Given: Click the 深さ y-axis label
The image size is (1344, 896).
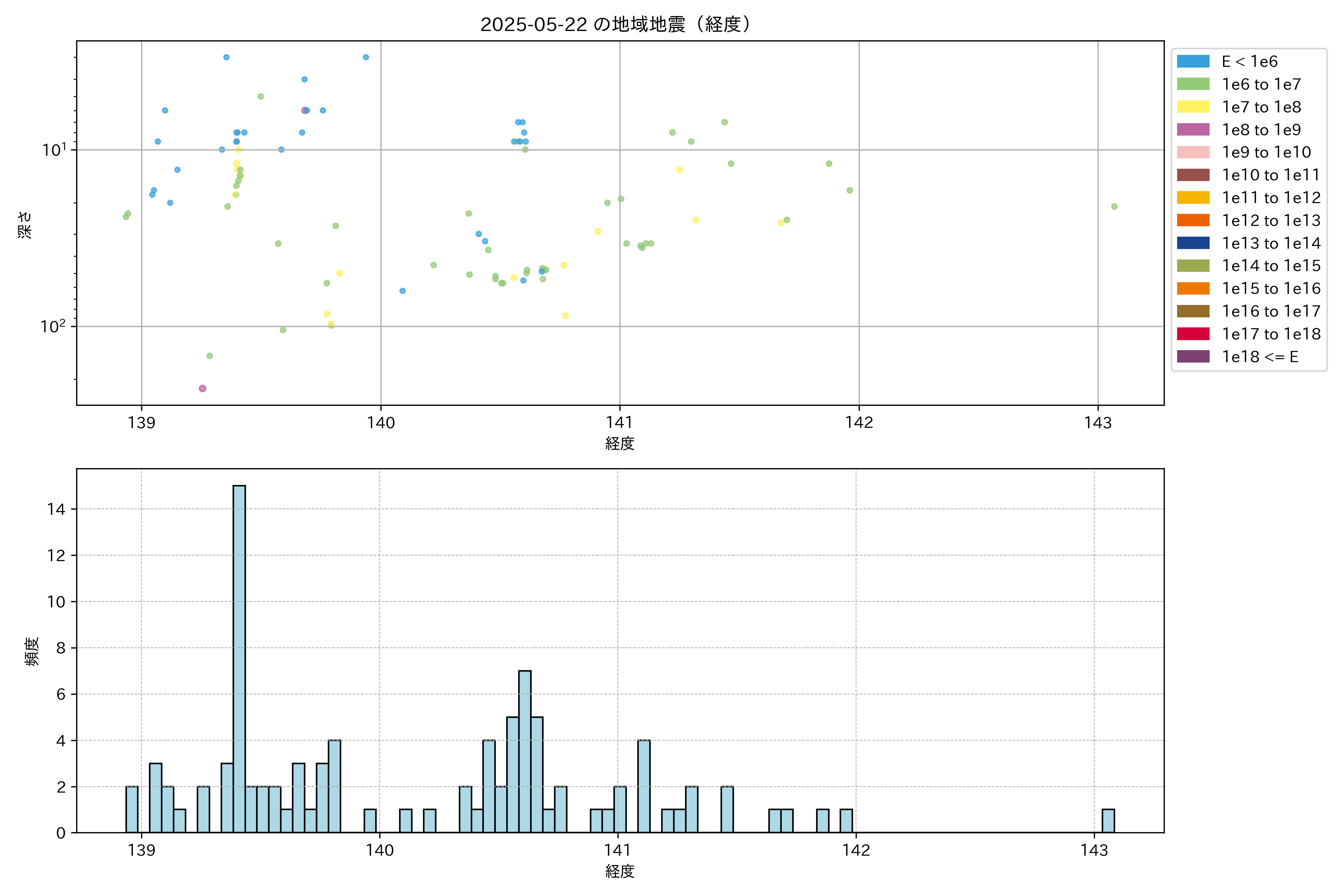Looking at the screenshot, I should (25, 225).
